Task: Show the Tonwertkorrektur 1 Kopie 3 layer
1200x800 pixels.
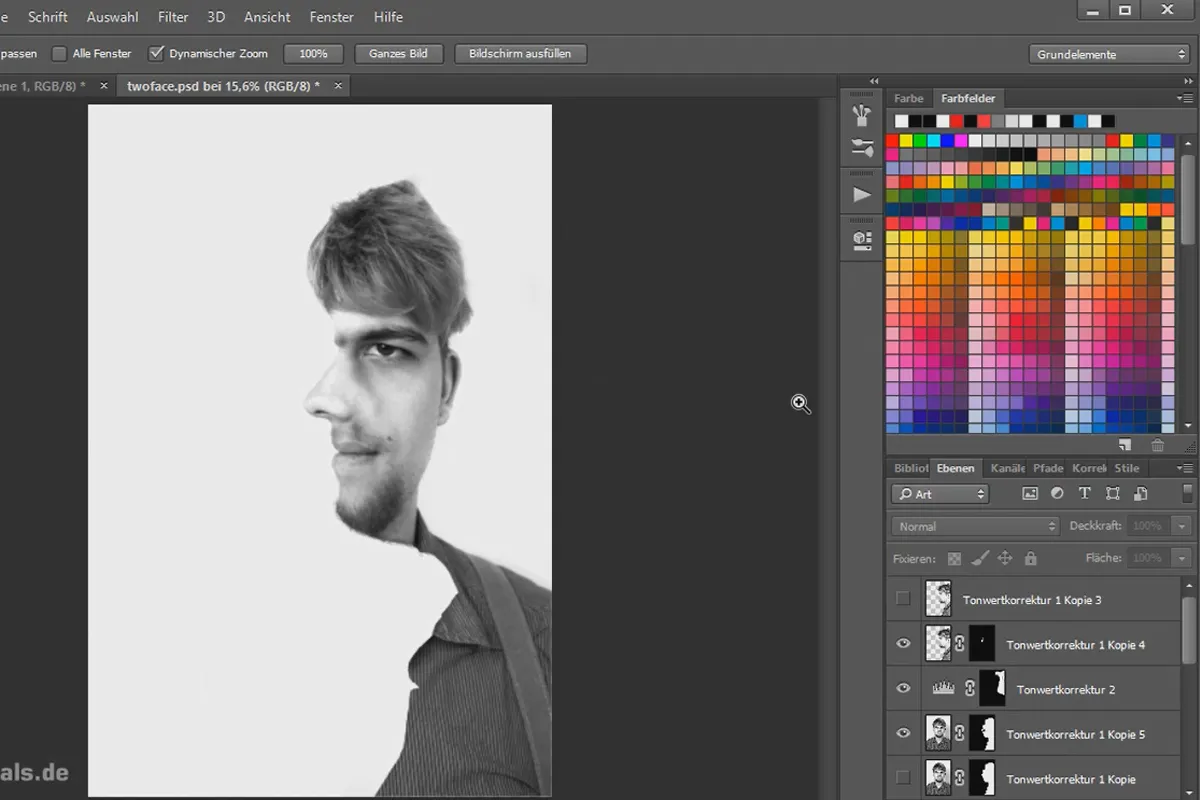Action: [x=903, y=599]
